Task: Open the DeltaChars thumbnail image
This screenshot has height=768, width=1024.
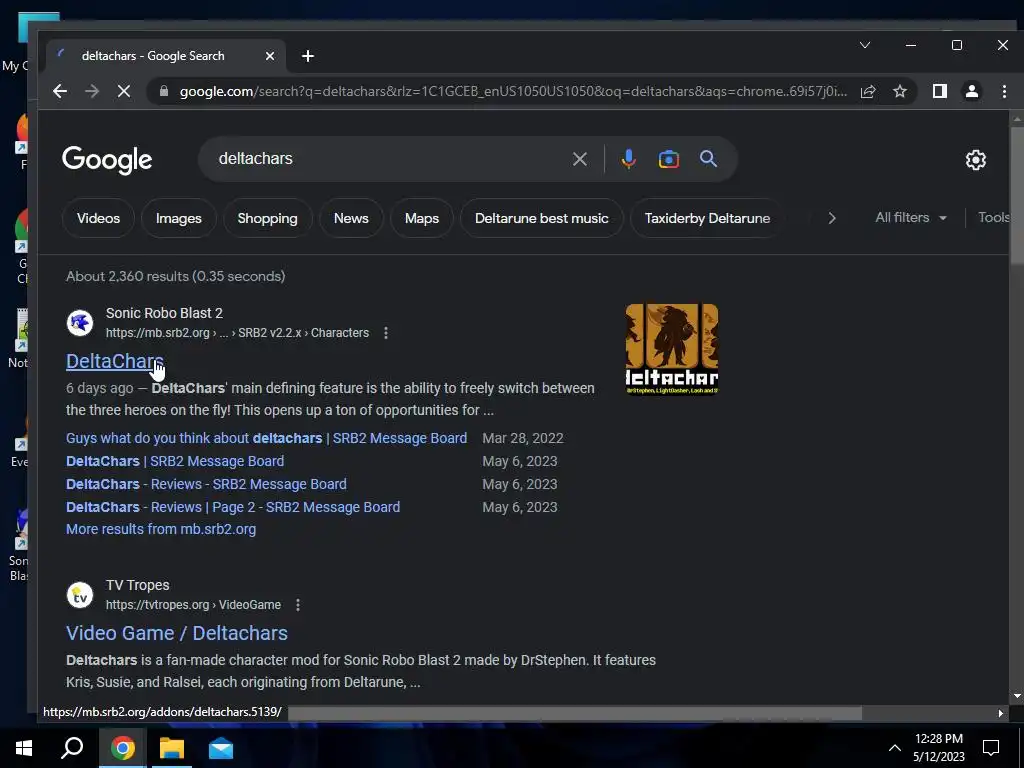Action: click(x=671, y=349)
